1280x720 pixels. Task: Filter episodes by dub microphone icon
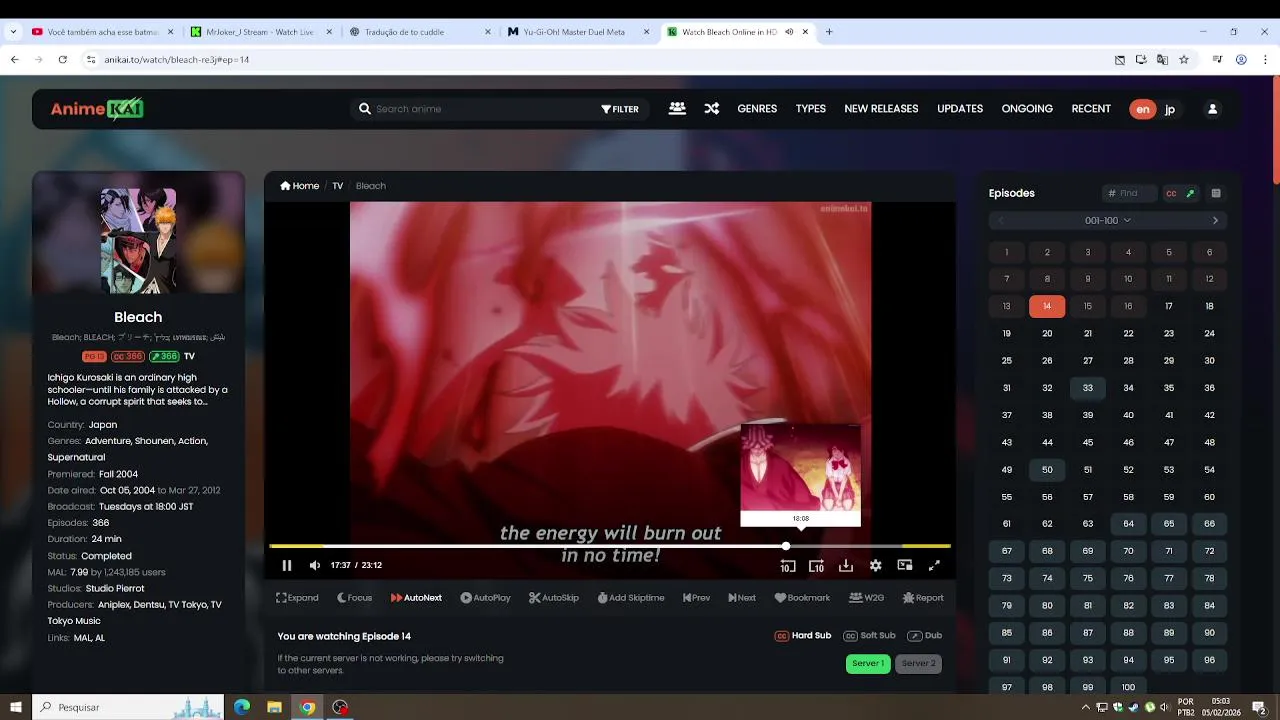pyautogui.click(x=1190, y=193)
